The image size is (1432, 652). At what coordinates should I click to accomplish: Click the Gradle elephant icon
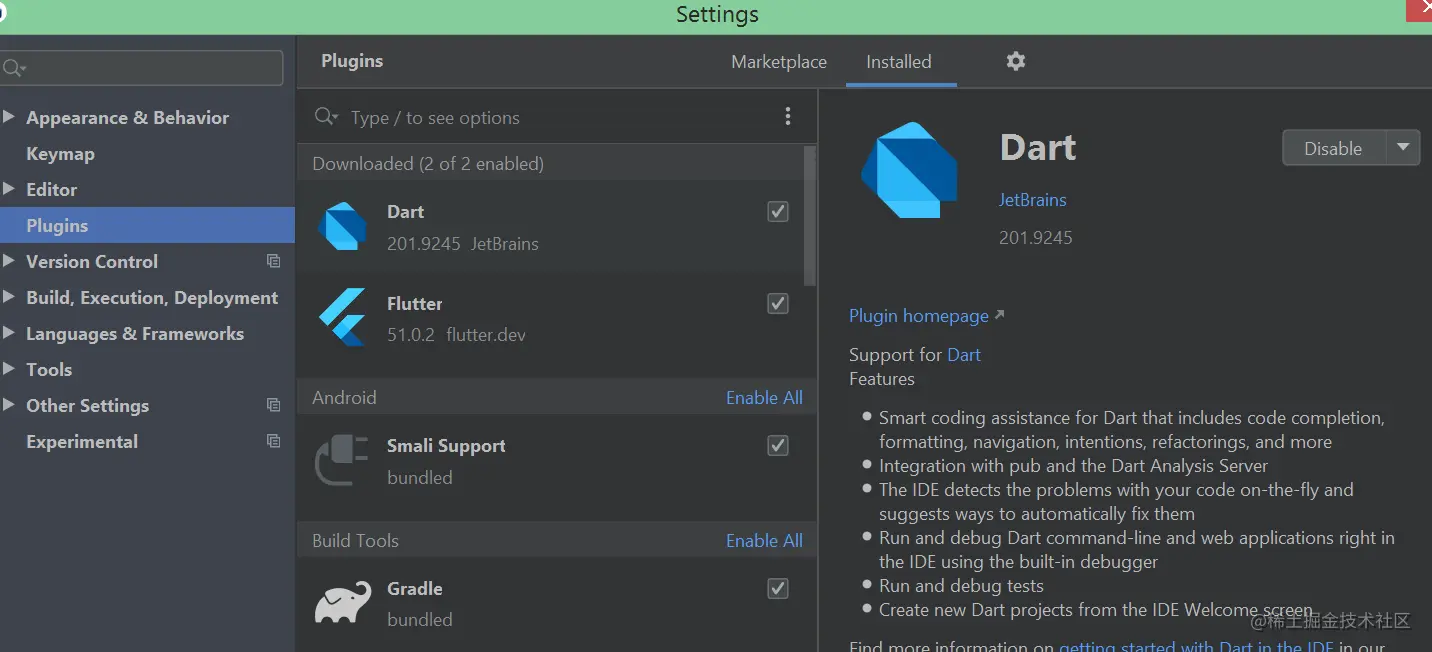[342, 604]
